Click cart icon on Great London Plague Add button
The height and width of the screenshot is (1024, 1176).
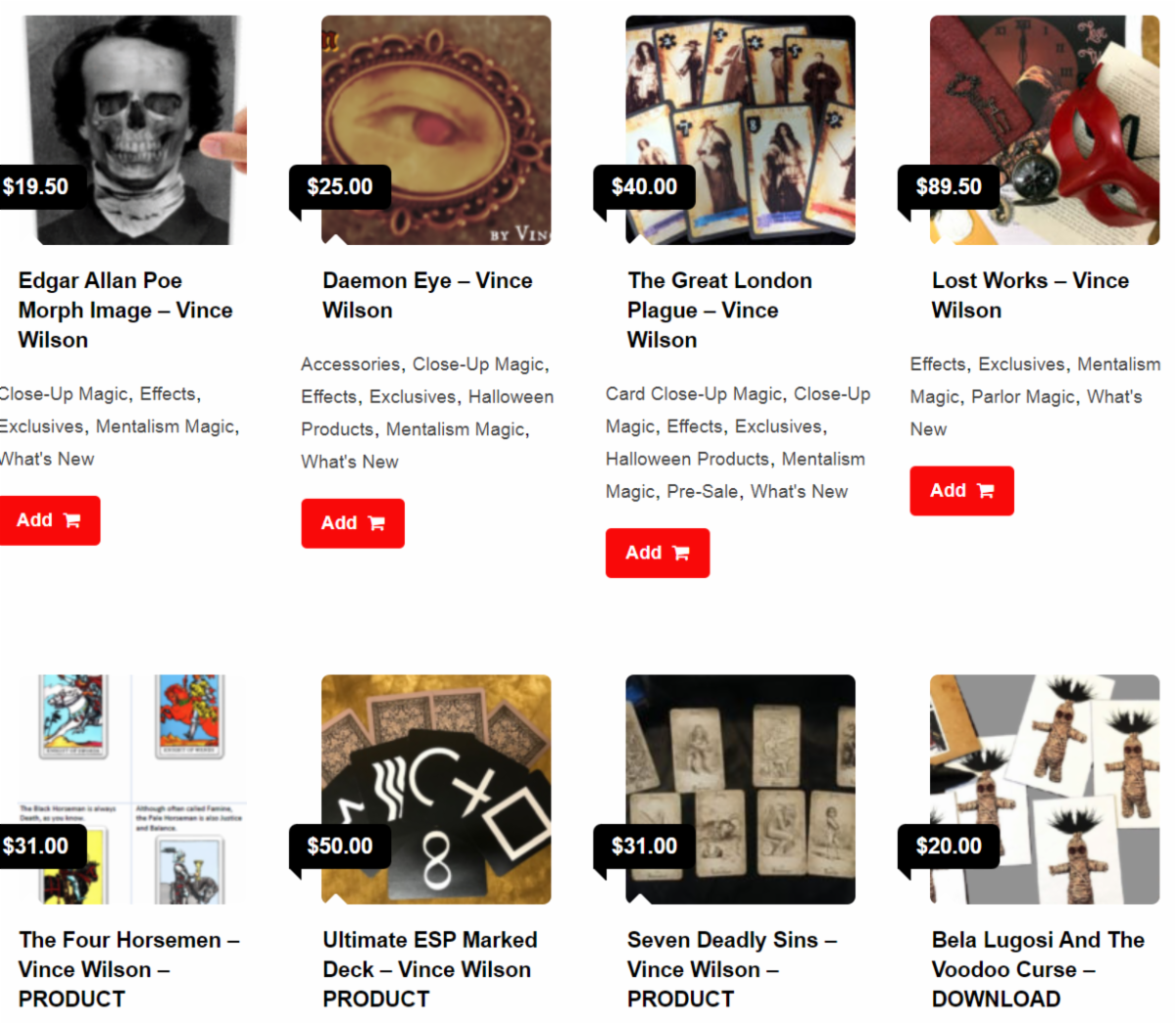[681, 554]
